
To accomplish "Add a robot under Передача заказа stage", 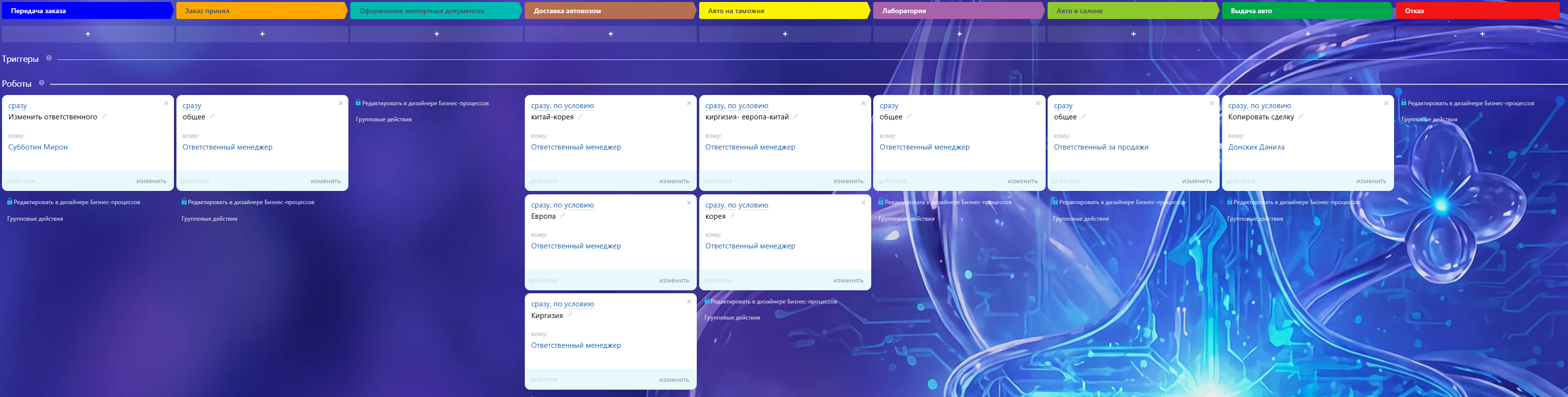I will tap(88, 34).
